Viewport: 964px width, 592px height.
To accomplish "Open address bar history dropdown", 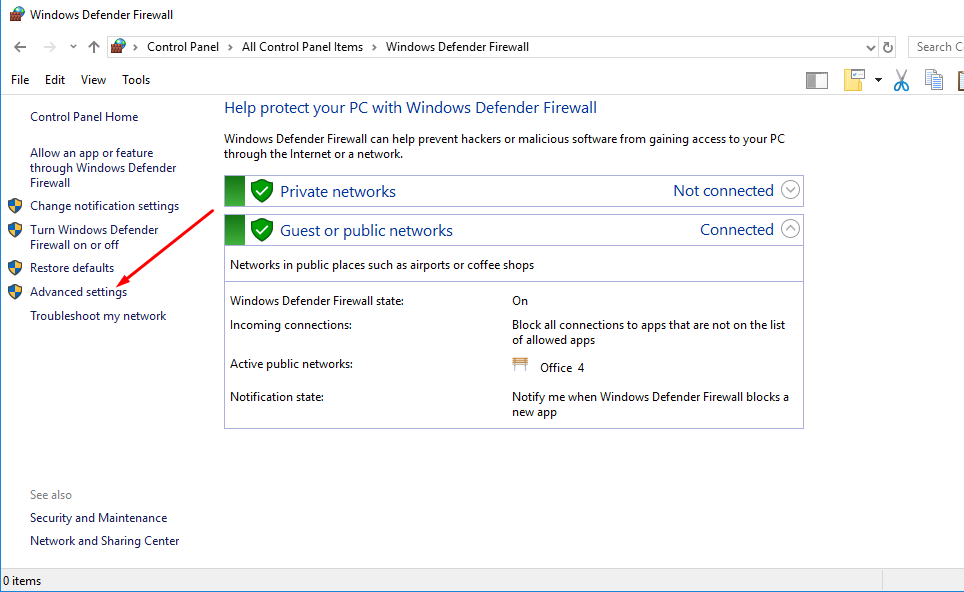I will click(871, 47).
